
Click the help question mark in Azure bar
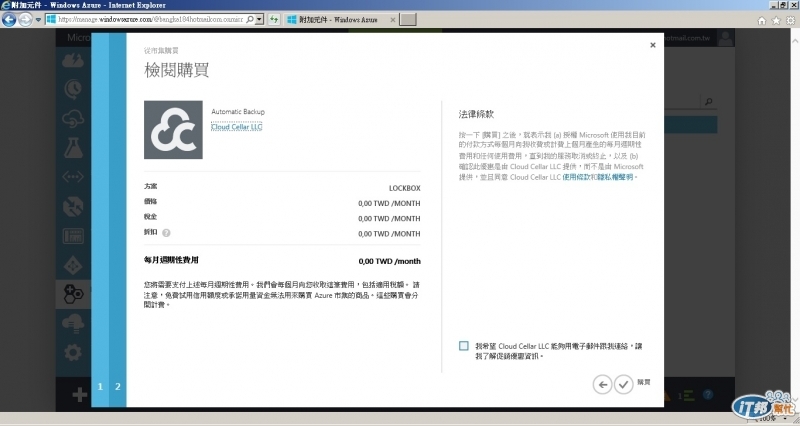[708, 394]
